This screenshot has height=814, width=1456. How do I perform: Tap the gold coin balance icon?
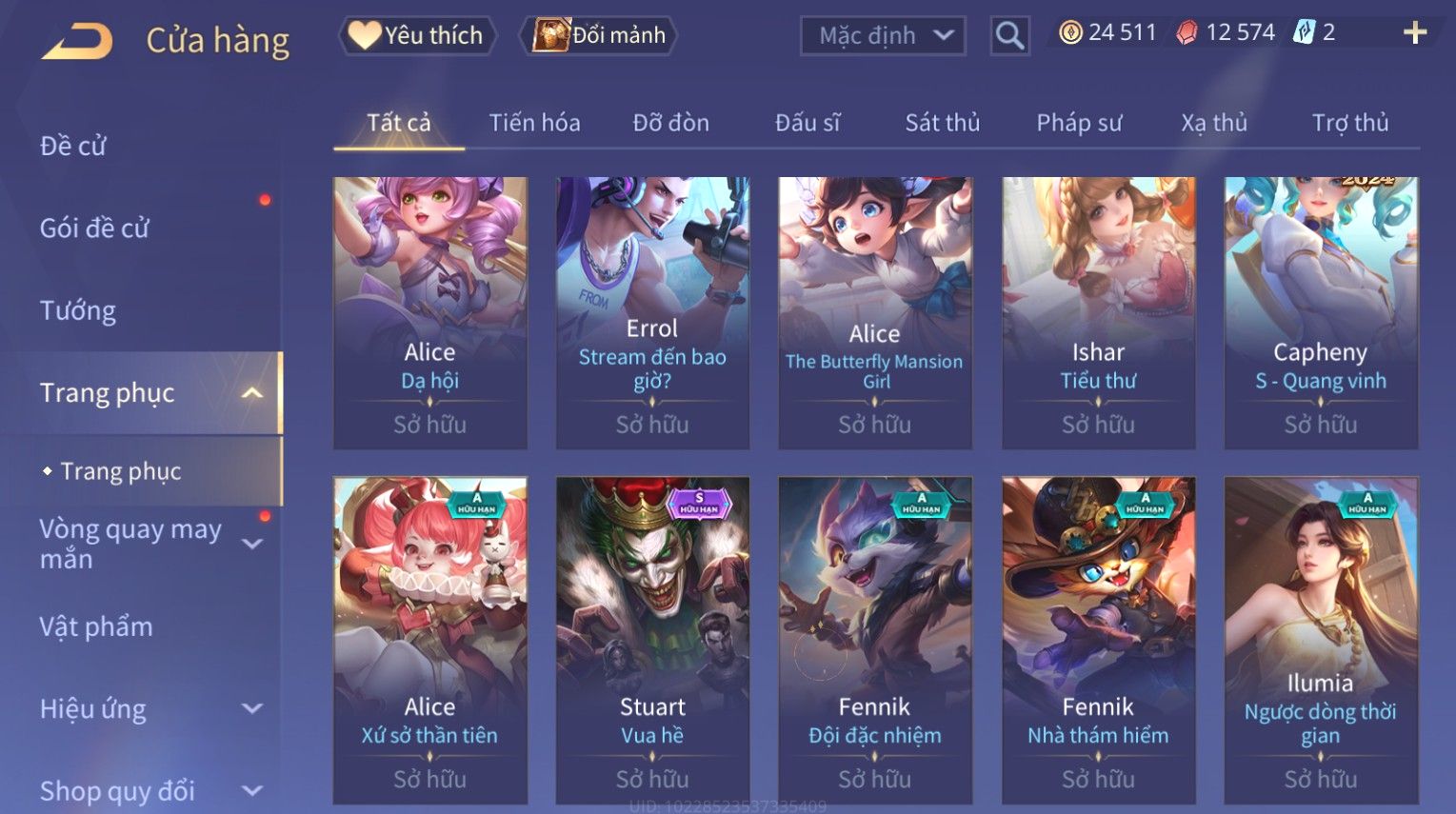[x=1071, y=33]
